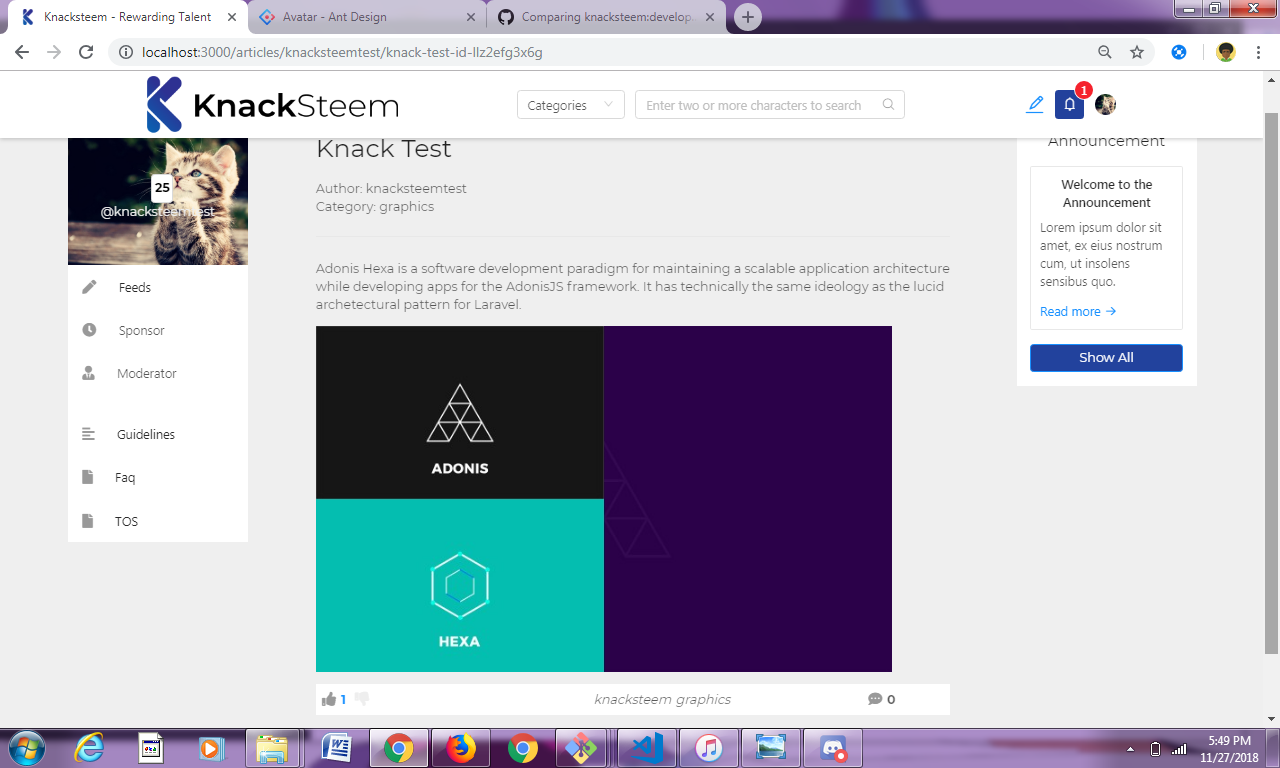
Task: Click the Author: knacksteemtest line
Action: click(391, 188)
